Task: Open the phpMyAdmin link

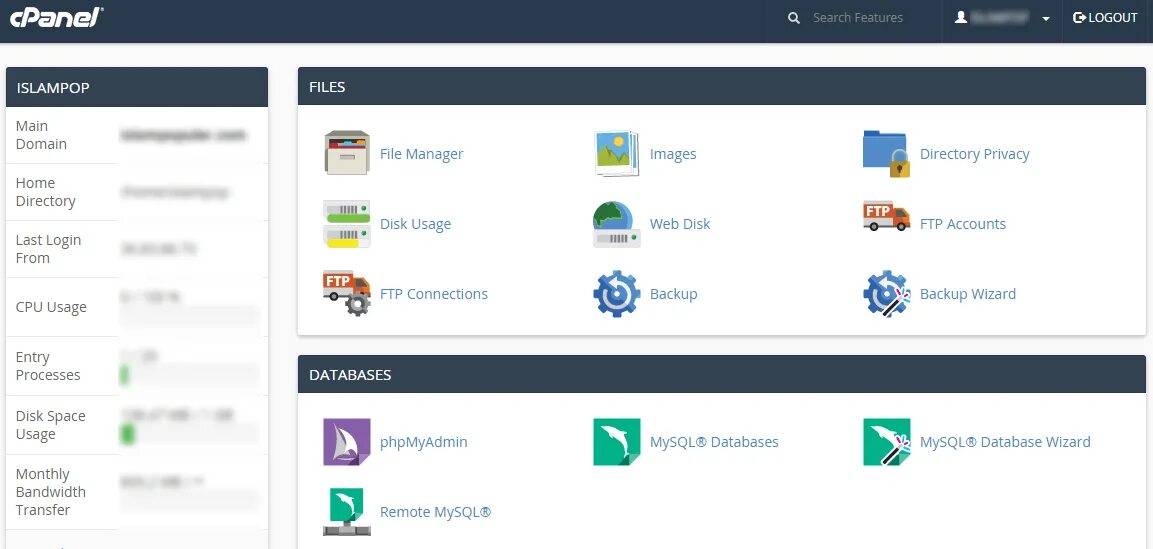Action: pos(424,442)
